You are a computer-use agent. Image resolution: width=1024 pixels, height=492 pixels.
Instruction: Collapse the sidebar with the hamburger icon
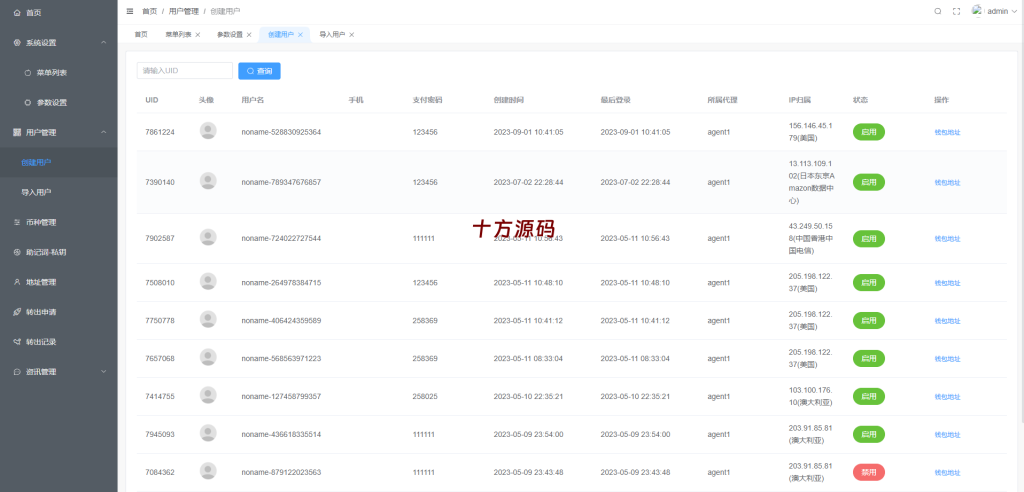tap(129, 11)
